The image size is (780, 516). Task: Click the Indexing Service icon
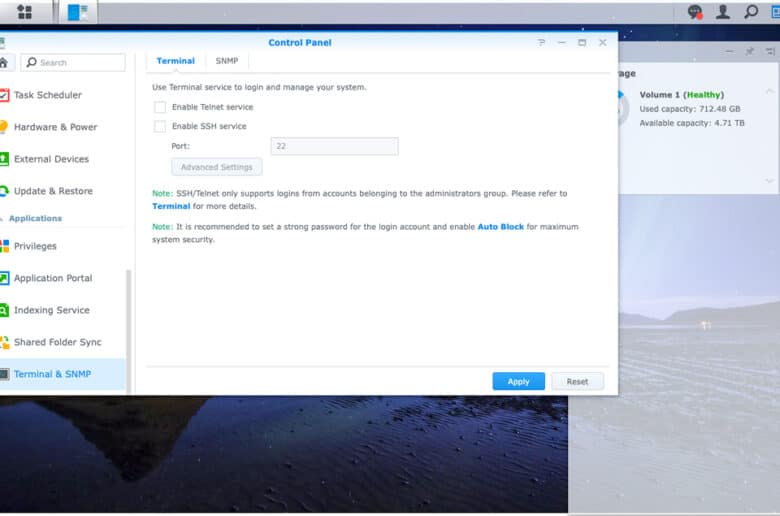4,310
